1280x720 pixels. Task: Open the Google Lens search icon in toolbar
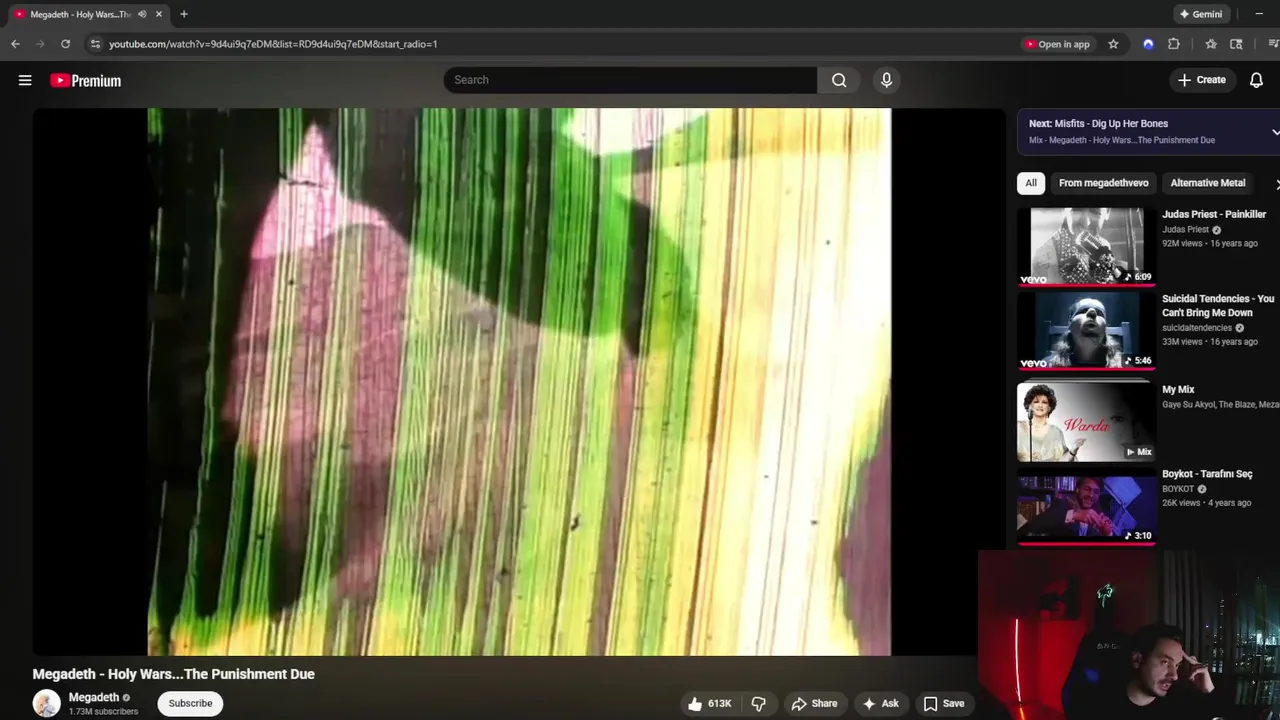(x=1236, y=44)
